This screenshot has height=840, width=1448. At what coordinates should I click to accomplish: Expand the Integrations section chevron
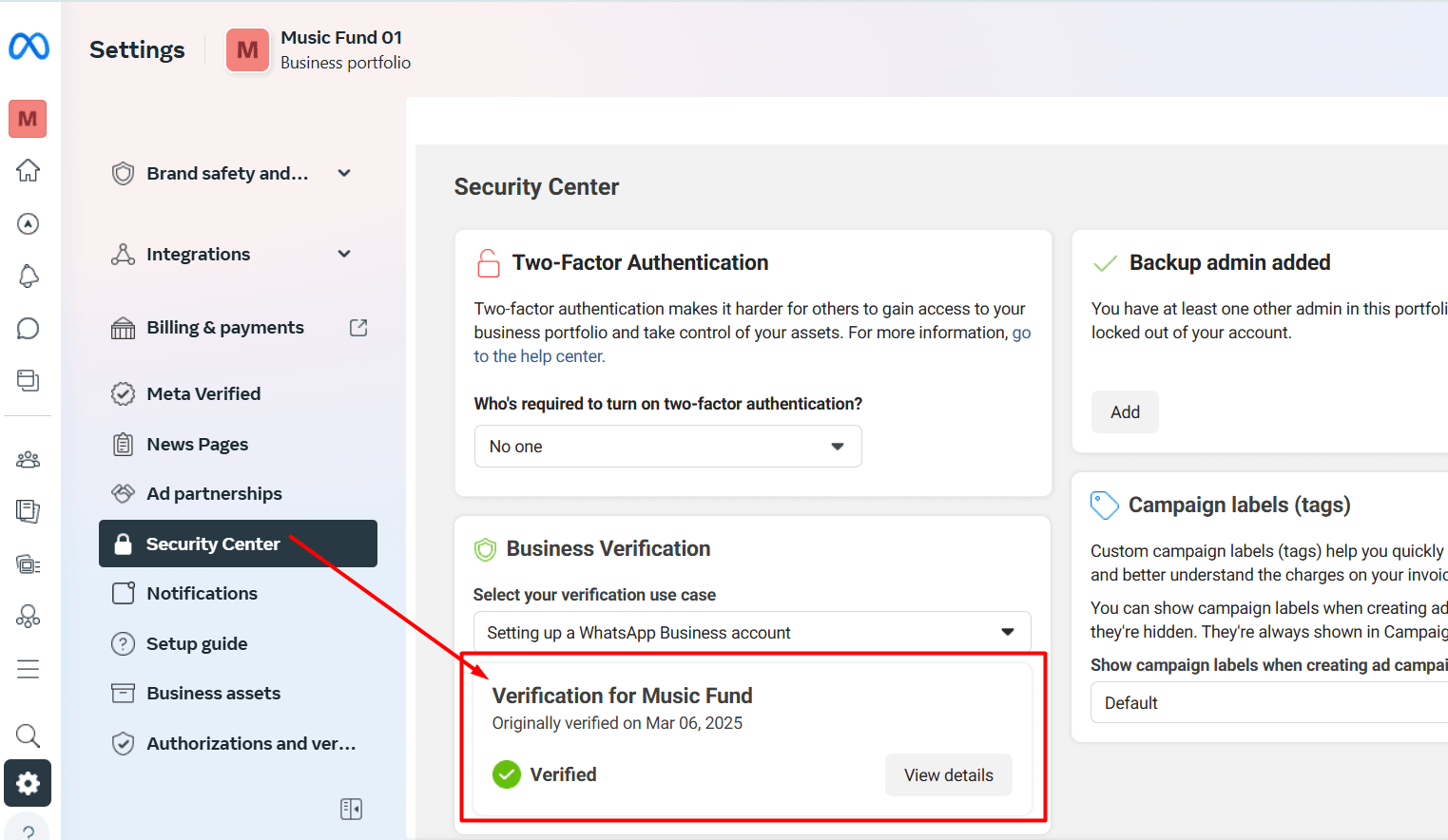[344, 254]
